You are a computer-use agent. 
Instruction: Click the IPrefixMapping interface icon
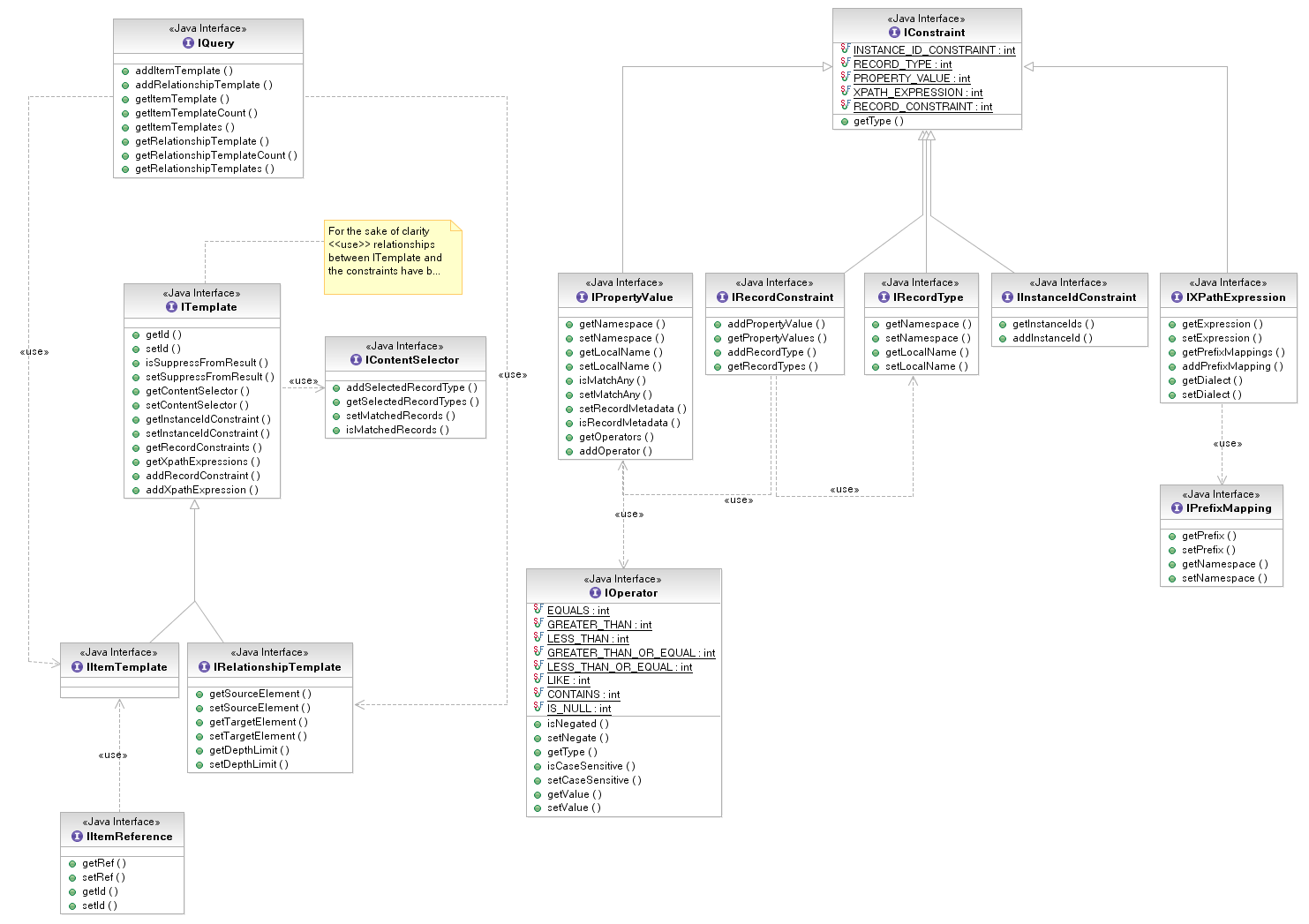pos(1177,508)
